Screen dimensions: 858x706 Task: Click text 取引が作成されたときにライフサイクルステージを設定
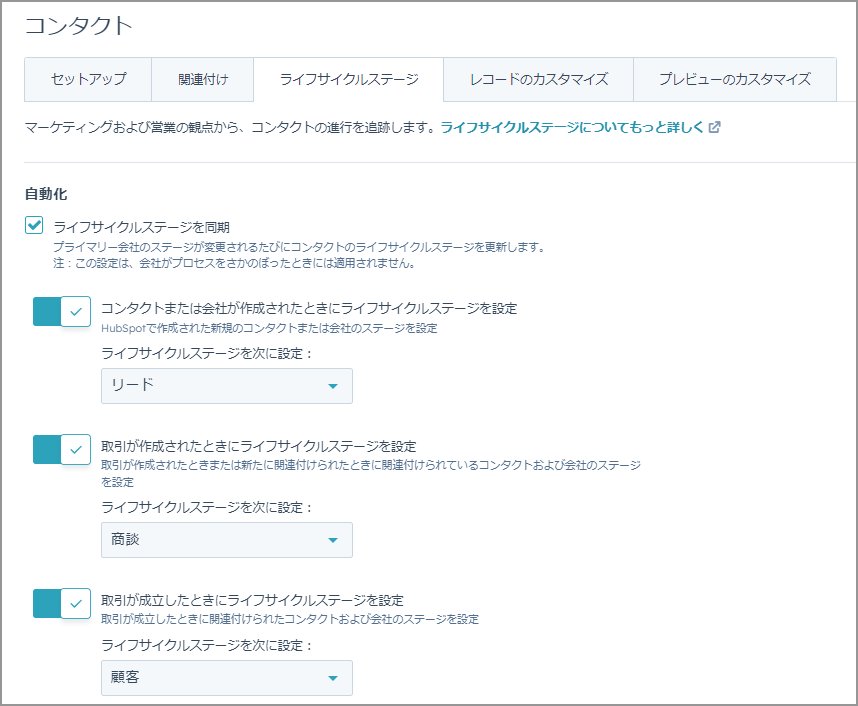(x=259, y=447)
